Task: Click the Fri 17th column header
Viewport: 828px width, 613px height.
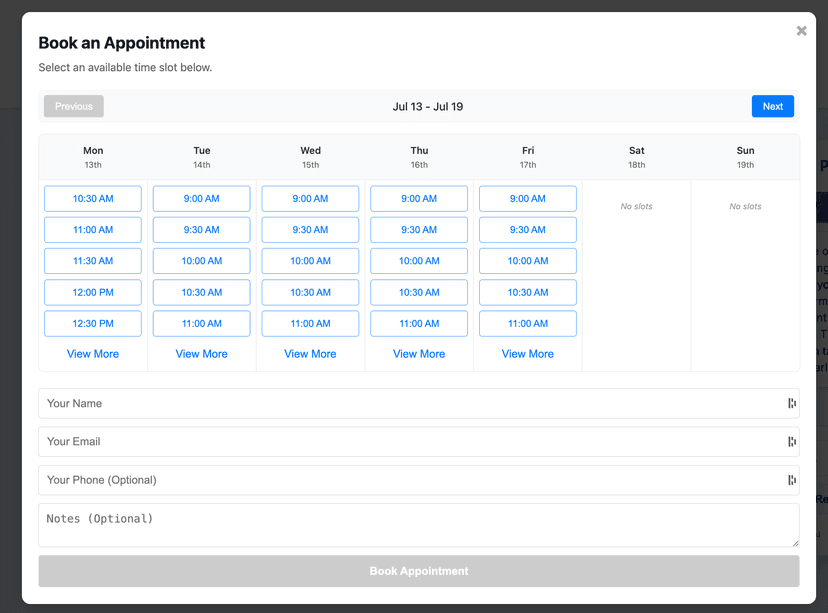Action: click(x=528, y=157)
